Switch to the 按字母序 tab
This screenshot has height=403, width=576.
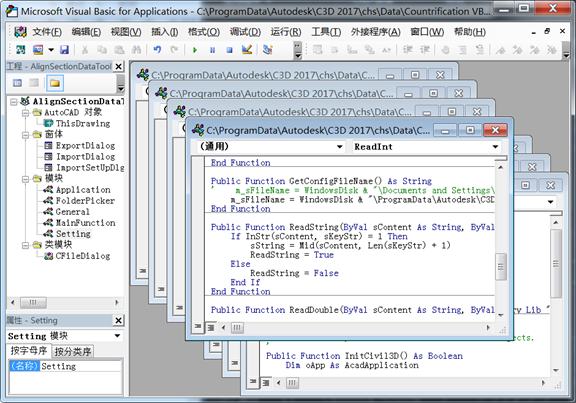tap(29, 351)
